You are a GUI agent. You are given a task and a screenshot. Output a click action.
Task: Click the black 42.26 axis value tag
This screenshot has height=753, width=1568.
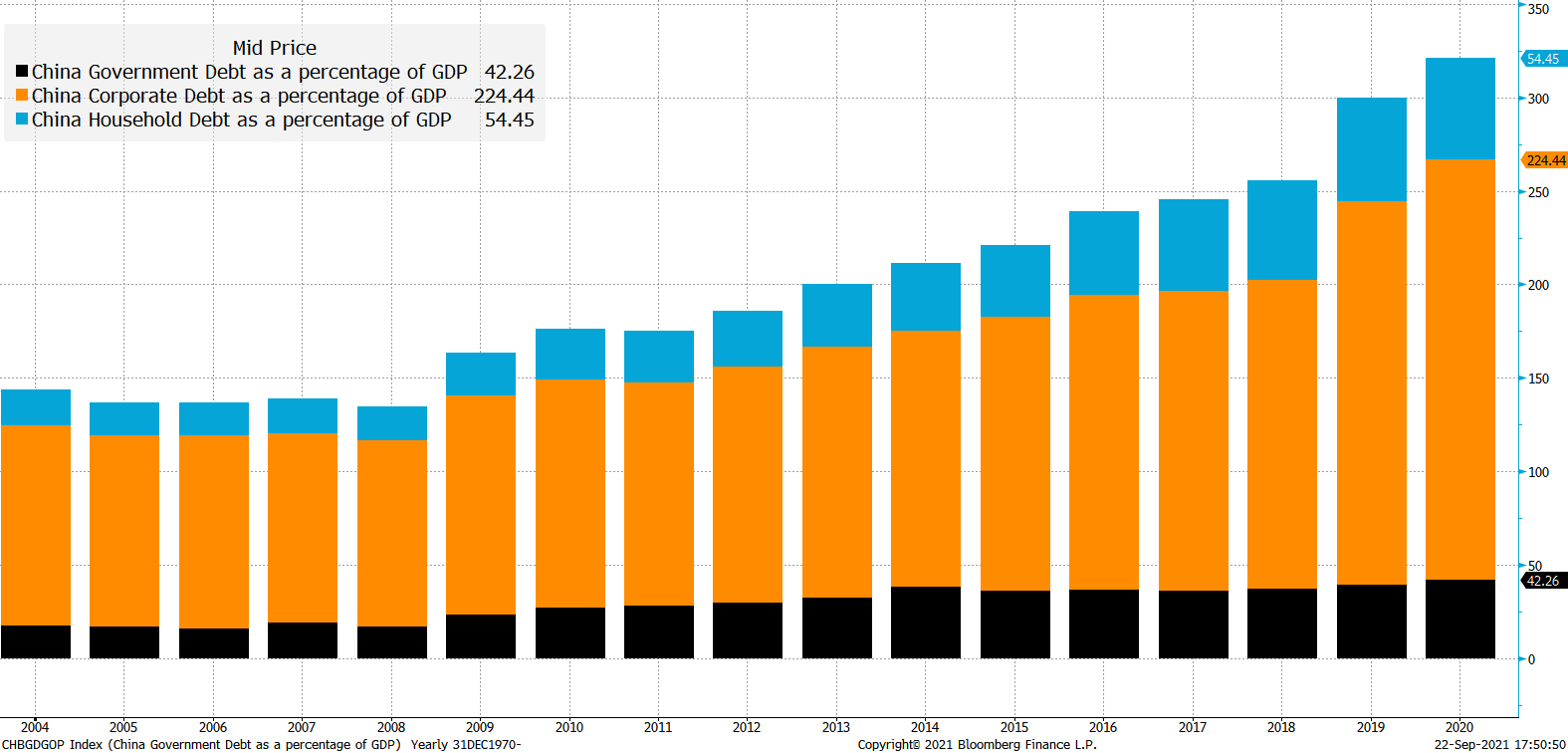point(1543,581)
